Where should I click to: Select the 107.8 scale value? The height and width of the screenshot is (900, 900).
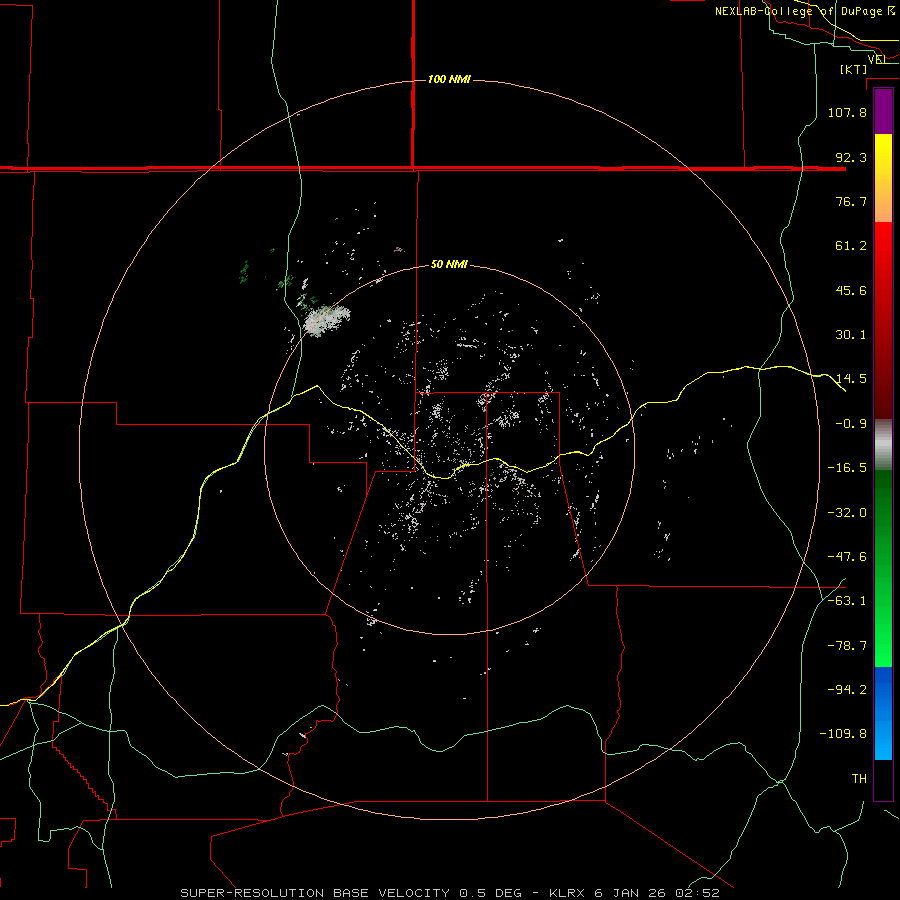point(847,112)
